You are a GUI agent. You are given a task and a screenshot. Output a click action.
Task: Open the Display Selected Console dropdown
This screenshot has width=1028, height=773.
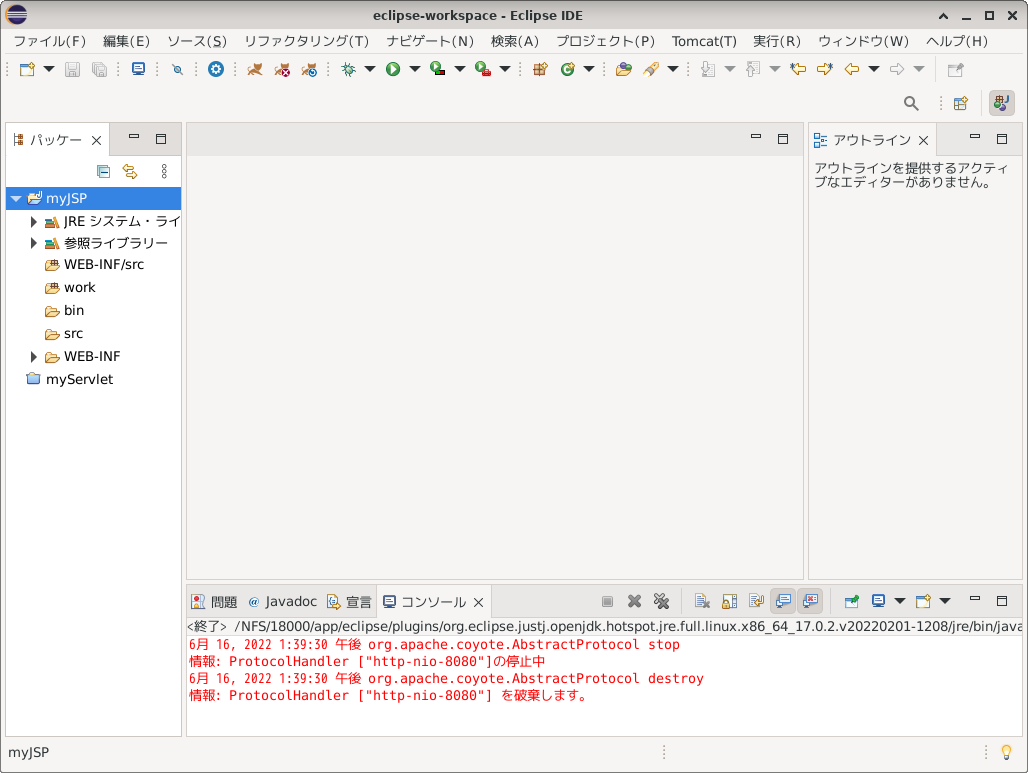900,601
